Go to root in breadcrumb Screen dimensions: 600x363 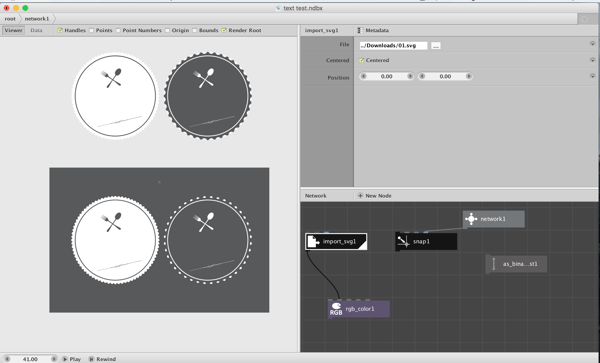tap(10, 18)
